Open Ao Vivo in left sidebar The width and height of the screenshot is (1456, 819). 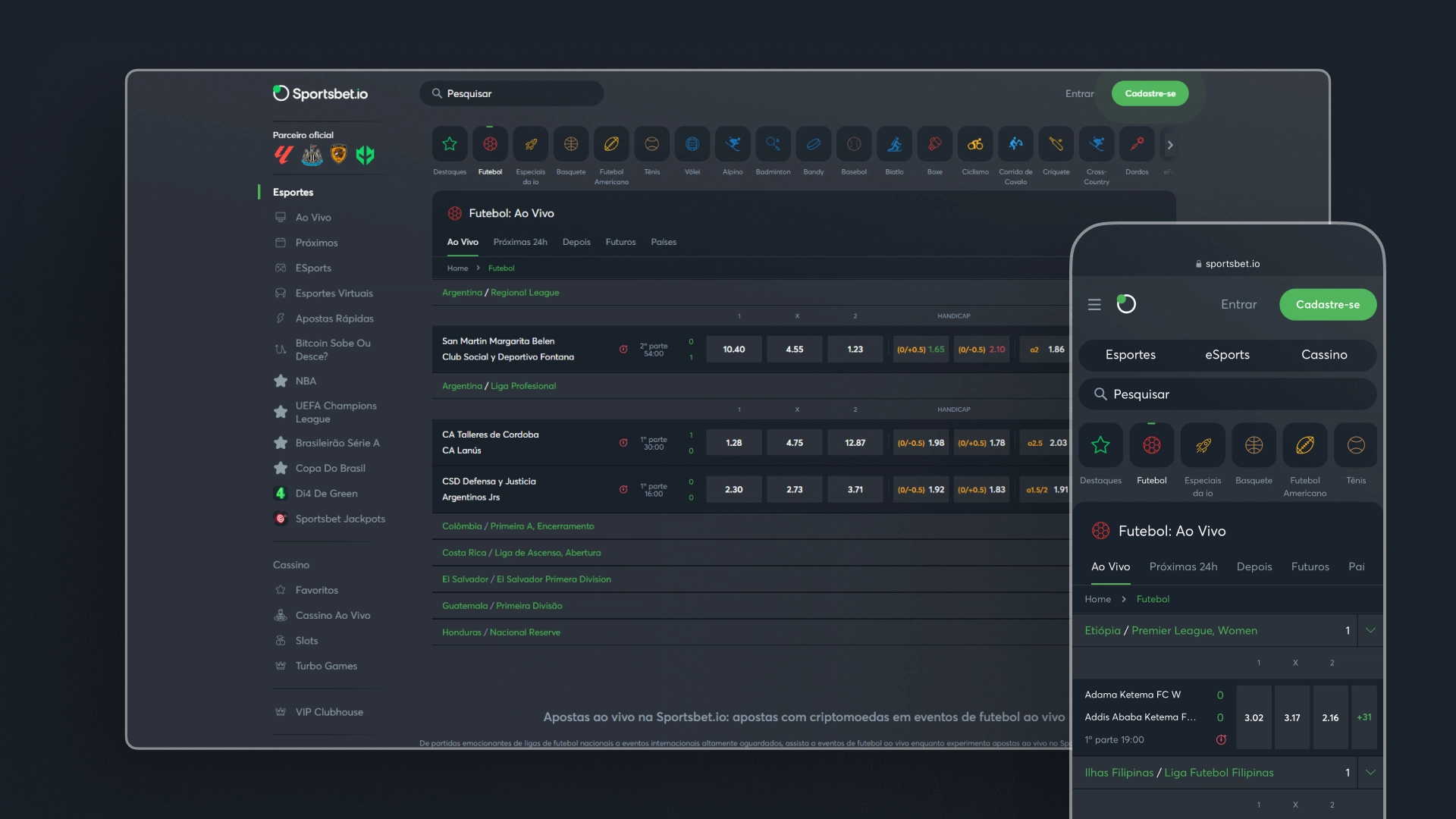[x=313, y=218]
